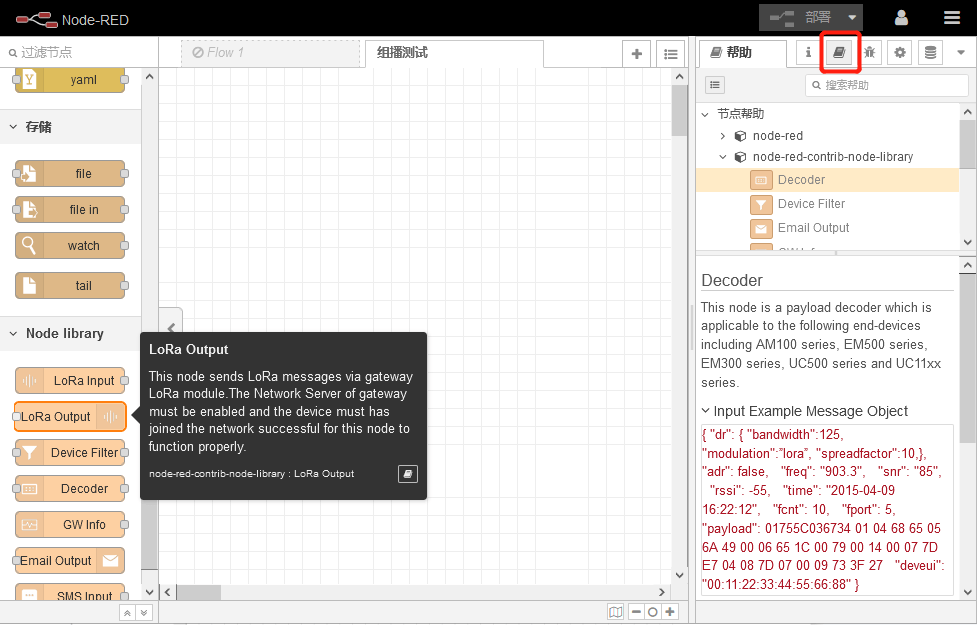Open the 帮助 sidebar tab
Viewport: 977px width, 625px height.
pyautogui.click(x=743, y=53)
